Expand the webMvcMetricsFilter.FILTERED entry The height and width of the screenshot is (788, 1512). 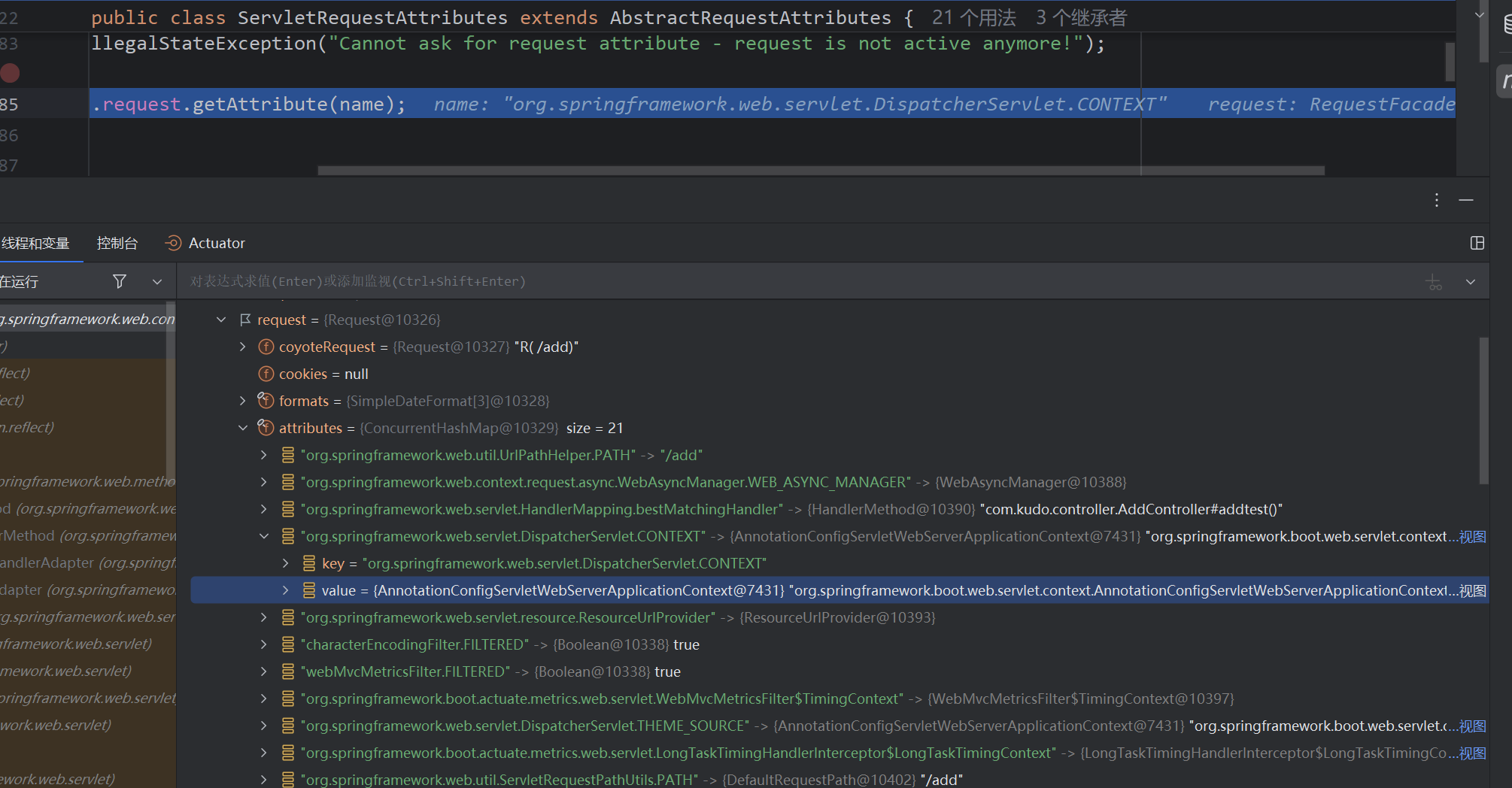[x=263, y=671]
